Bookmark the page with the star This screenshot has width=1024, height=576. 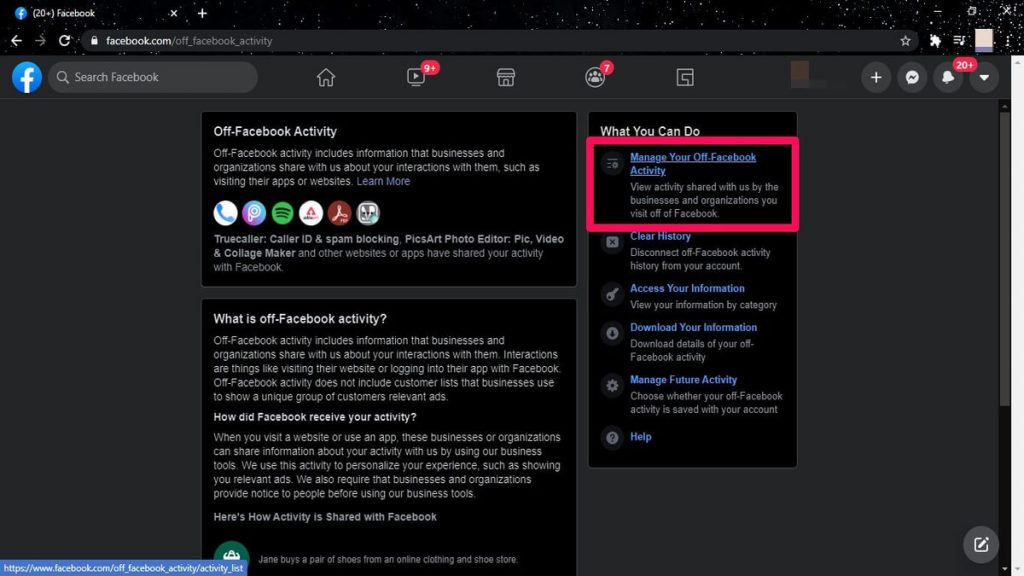pos(904,41)
